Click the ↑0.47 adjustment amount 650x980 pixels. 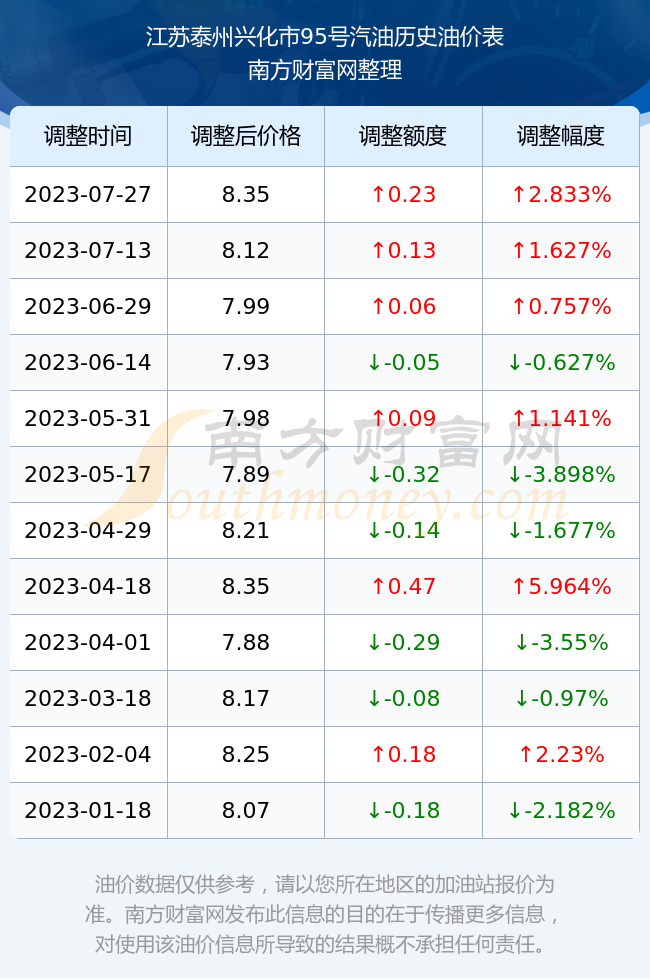tap(403, 586)
